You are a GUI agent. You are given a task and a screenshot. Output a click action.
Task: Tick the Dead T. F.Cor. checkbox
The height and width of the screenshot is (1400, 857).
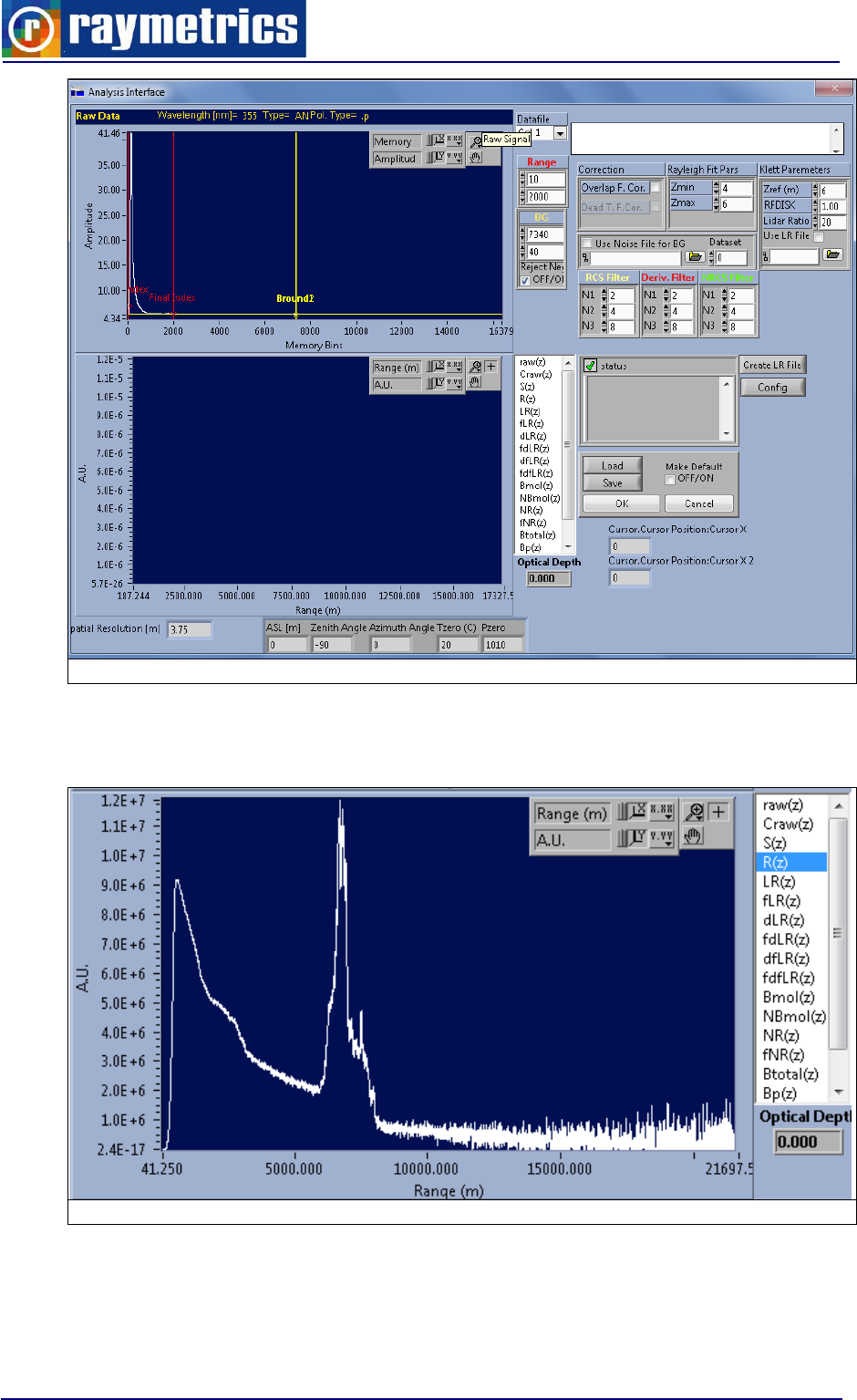[x=656, y=207]
